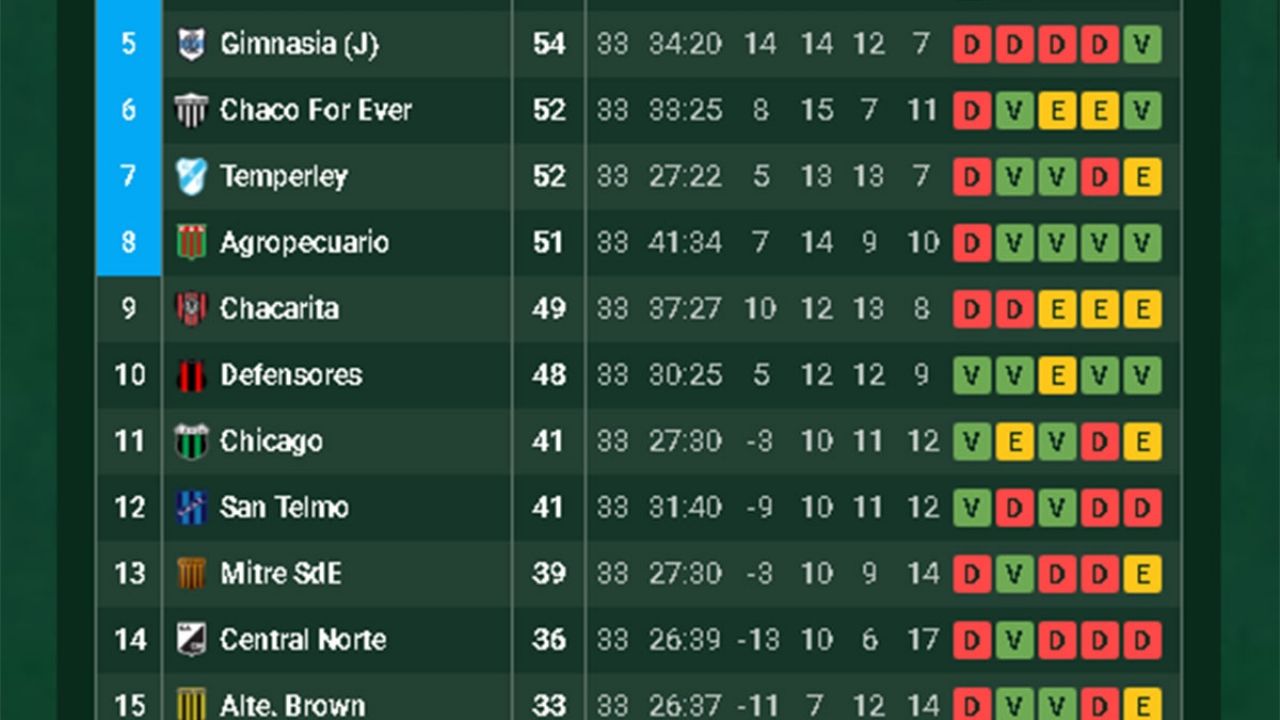Click the San Telmo team badge

point(190,507)
